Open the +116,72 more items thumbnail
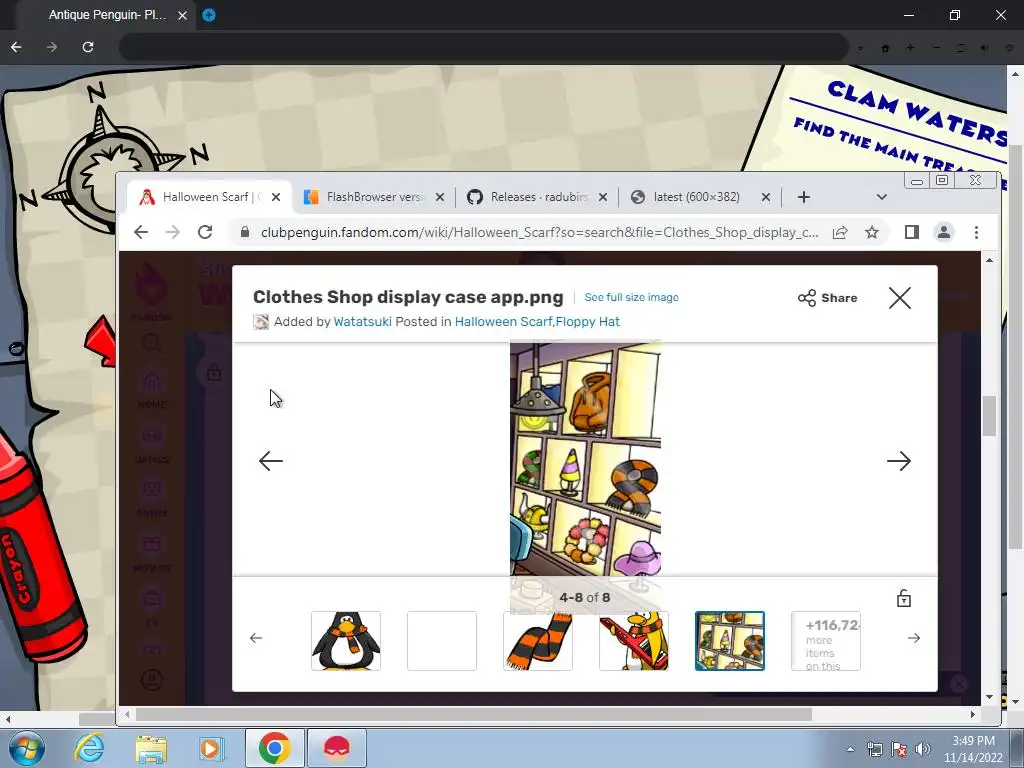The image size is (1024, 768). [826, 641]
